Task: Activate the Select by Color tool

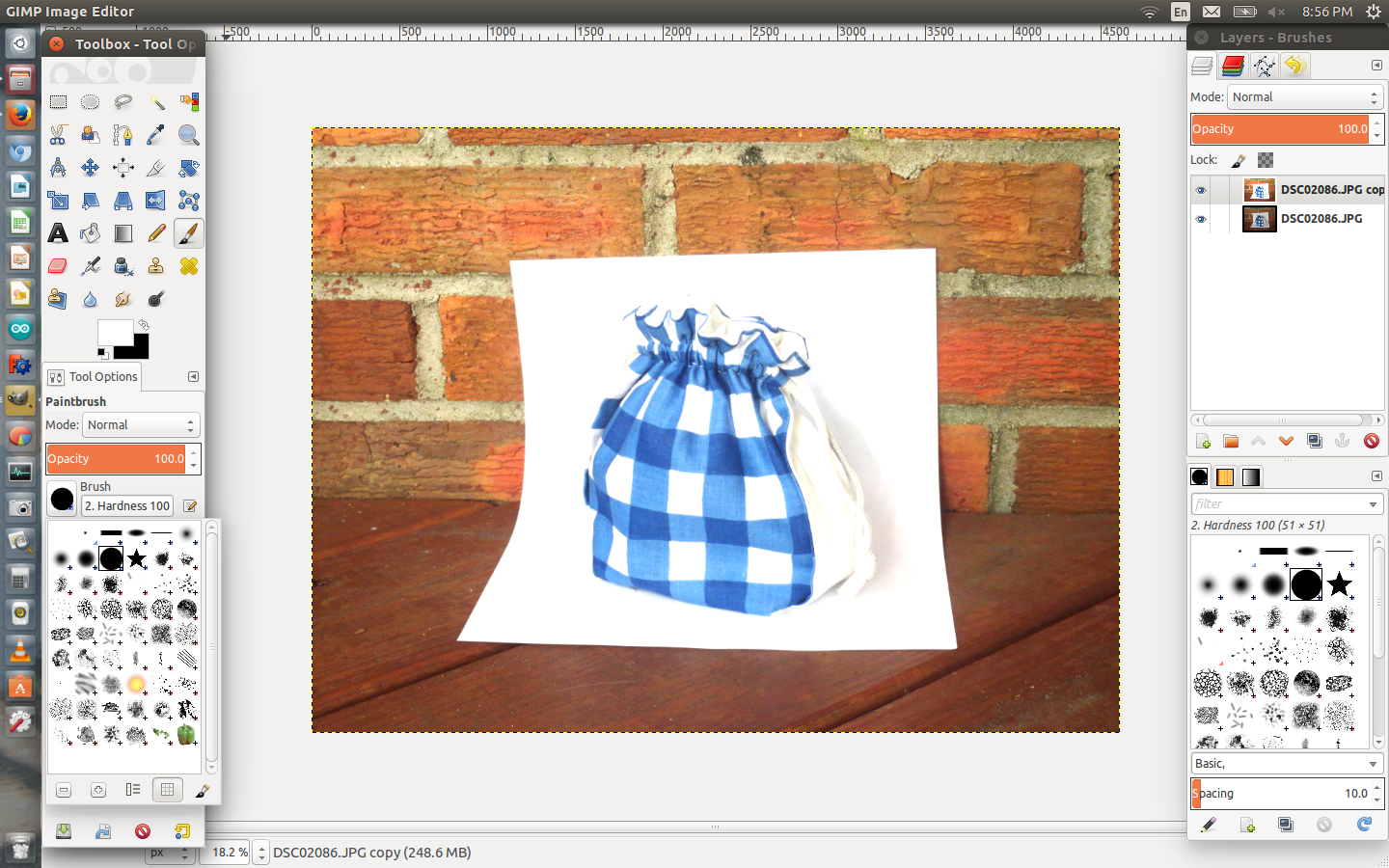Action: pyautogui.click(x=189, y=102)
